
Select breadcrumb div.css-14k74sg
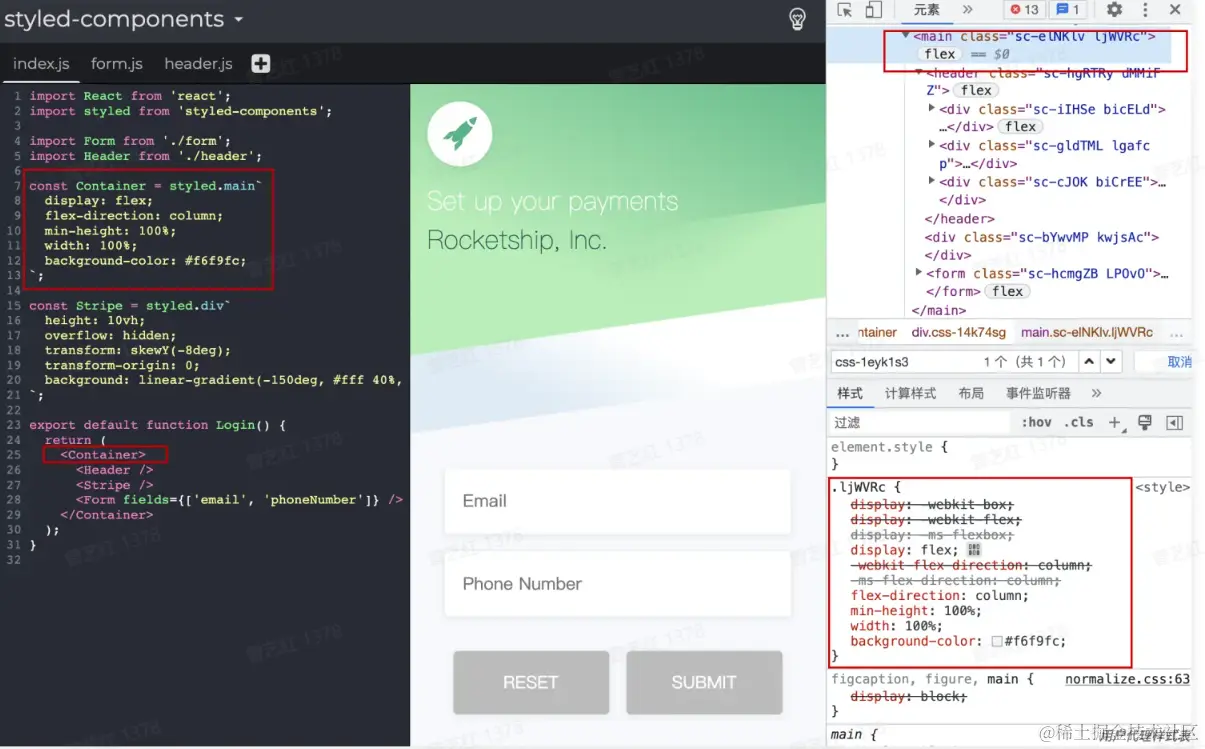[x=959, y=332]
